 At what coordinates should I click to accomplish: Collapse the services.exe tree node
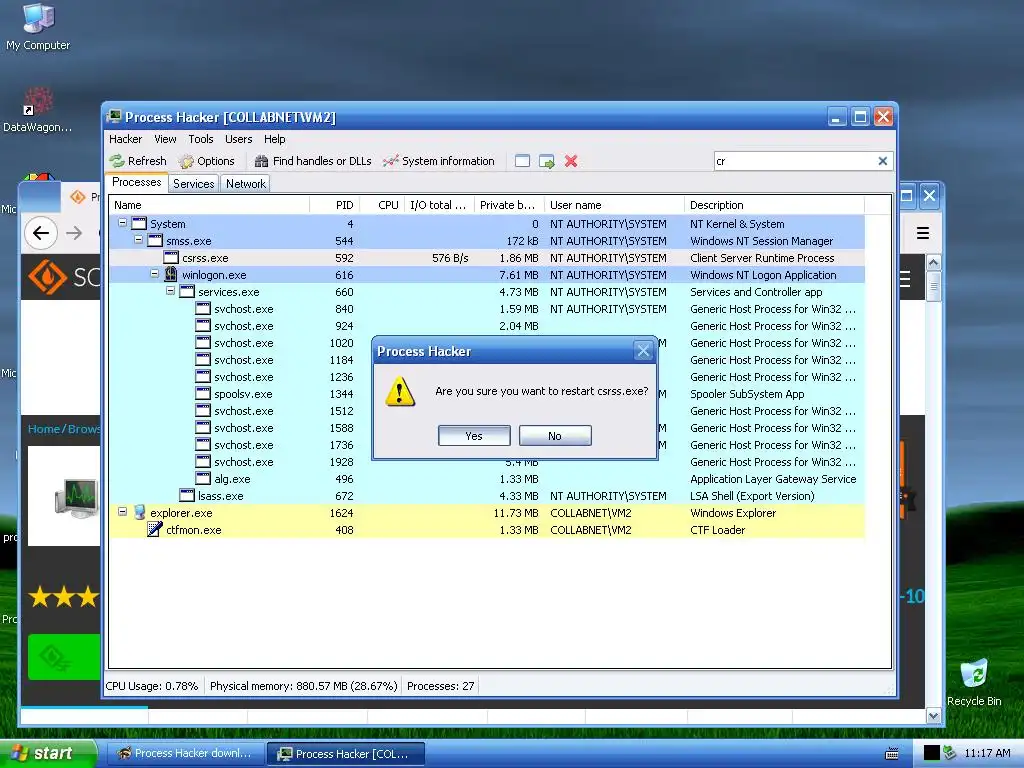tap(170, 291)
